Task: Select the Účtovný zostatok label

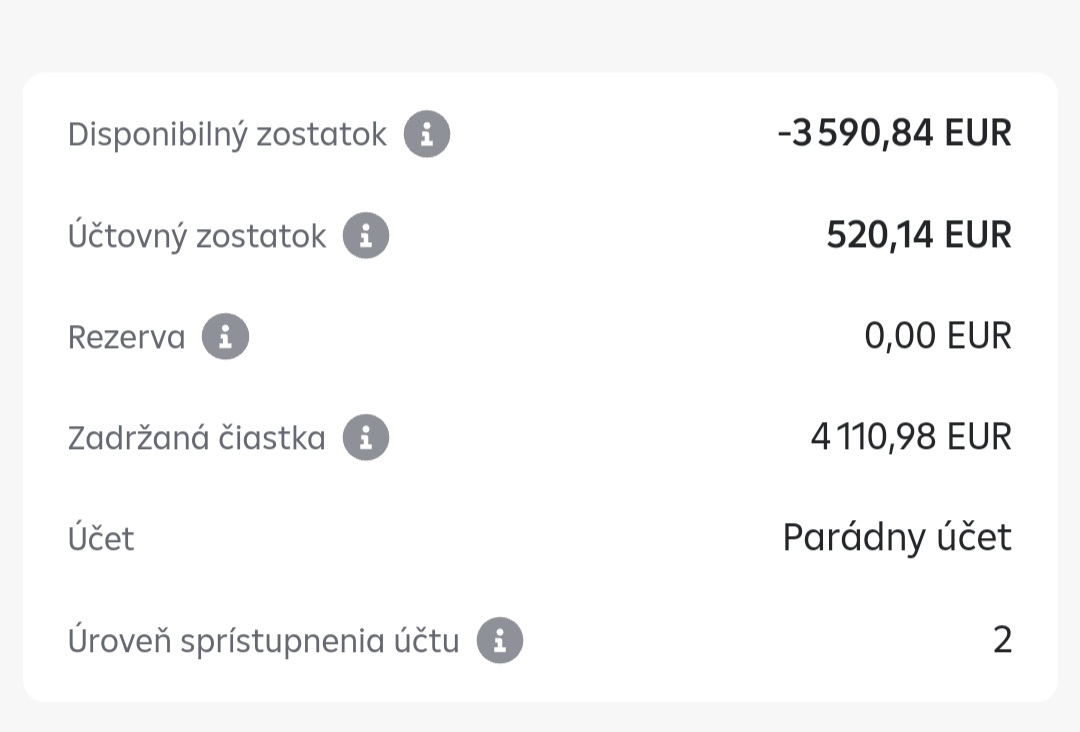Action: pyautogui.click(x=197, y=236)
